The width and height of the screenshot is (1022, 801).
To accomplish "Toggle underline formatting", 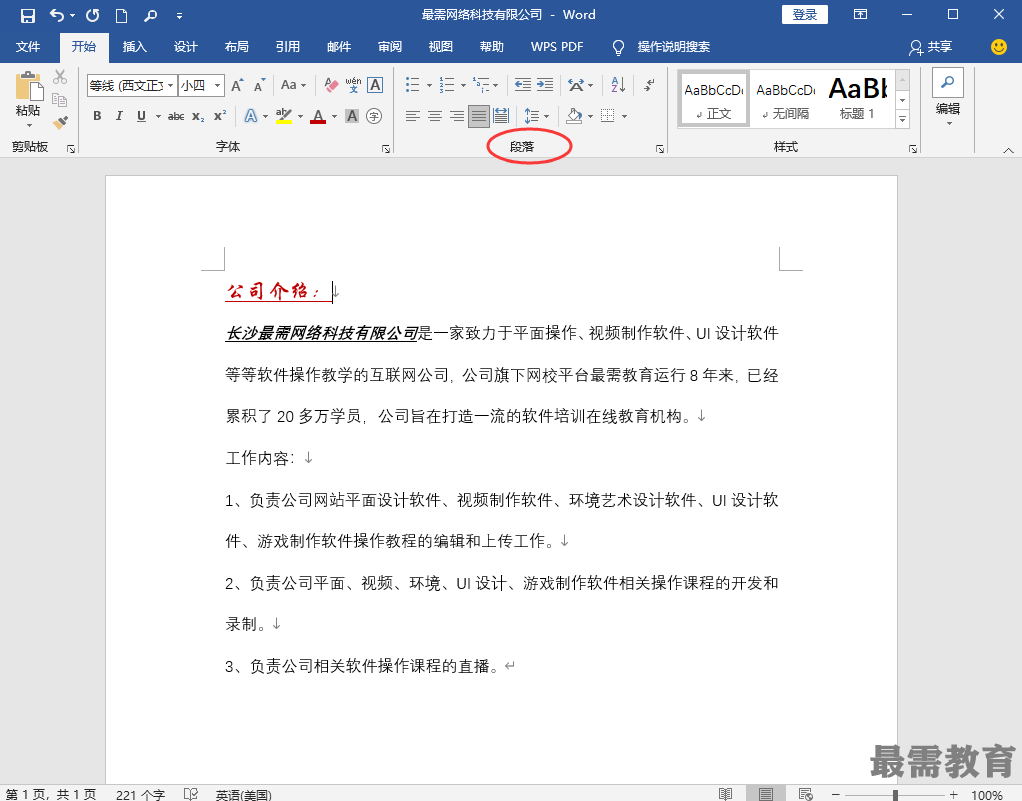I will pos(141,116).
